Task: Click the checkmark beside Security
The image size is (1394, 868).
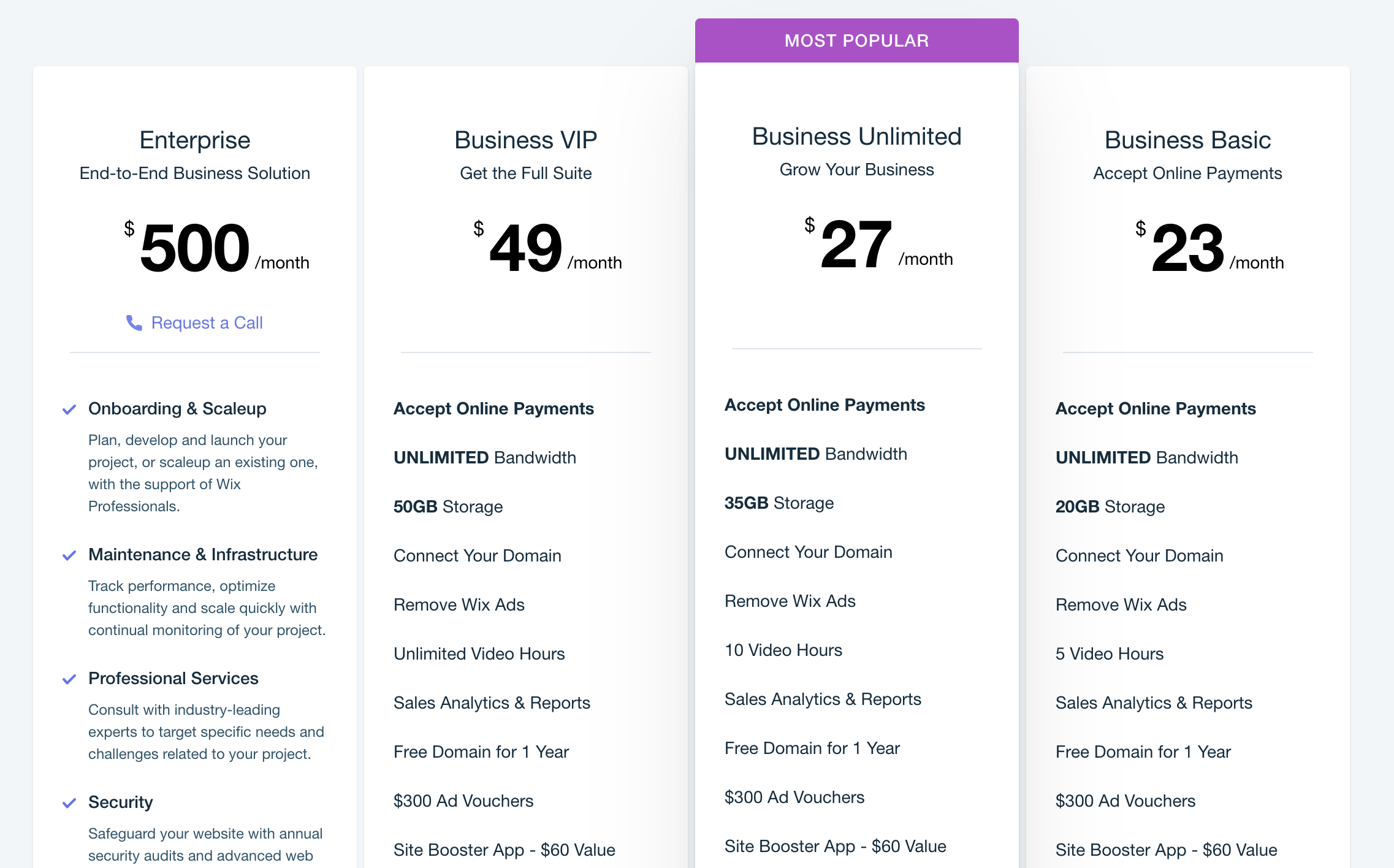Action: pos(69,803)
